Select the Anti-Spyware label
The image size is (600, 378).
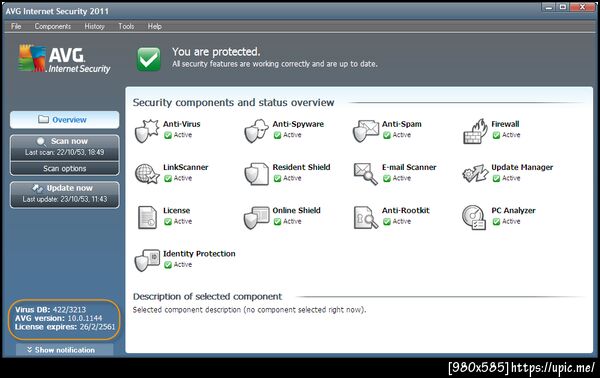click(x=298, y=124)
